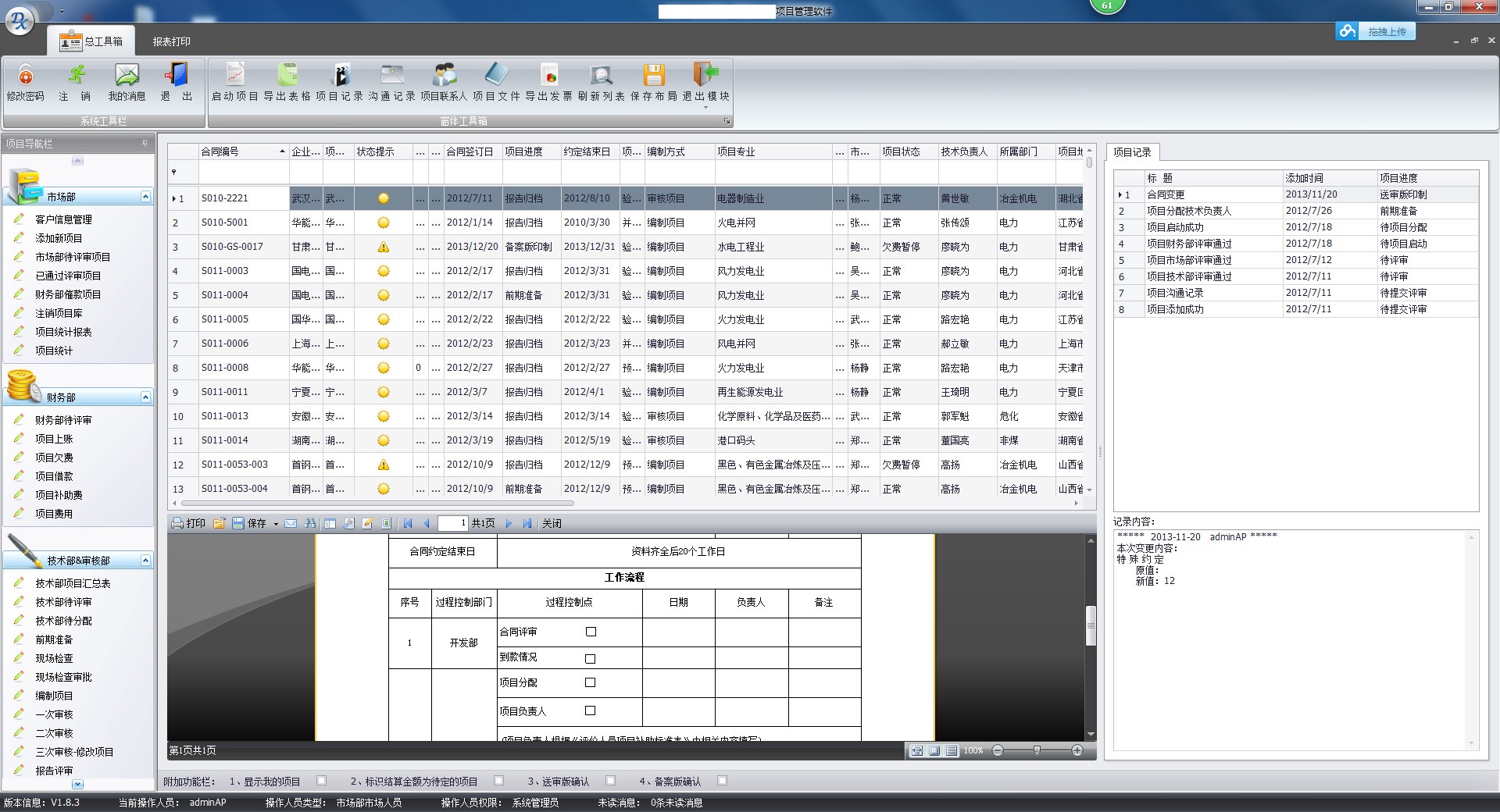Click the page number input field
1500x812 pixels.
[452, 523]
